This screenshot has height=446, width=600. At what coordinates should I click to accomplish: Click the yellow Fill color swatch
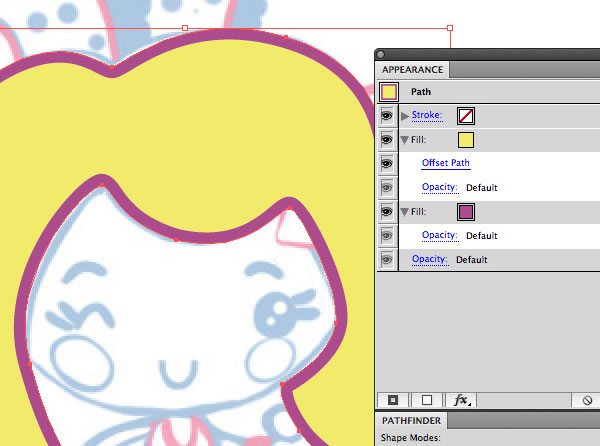point(466,140)
